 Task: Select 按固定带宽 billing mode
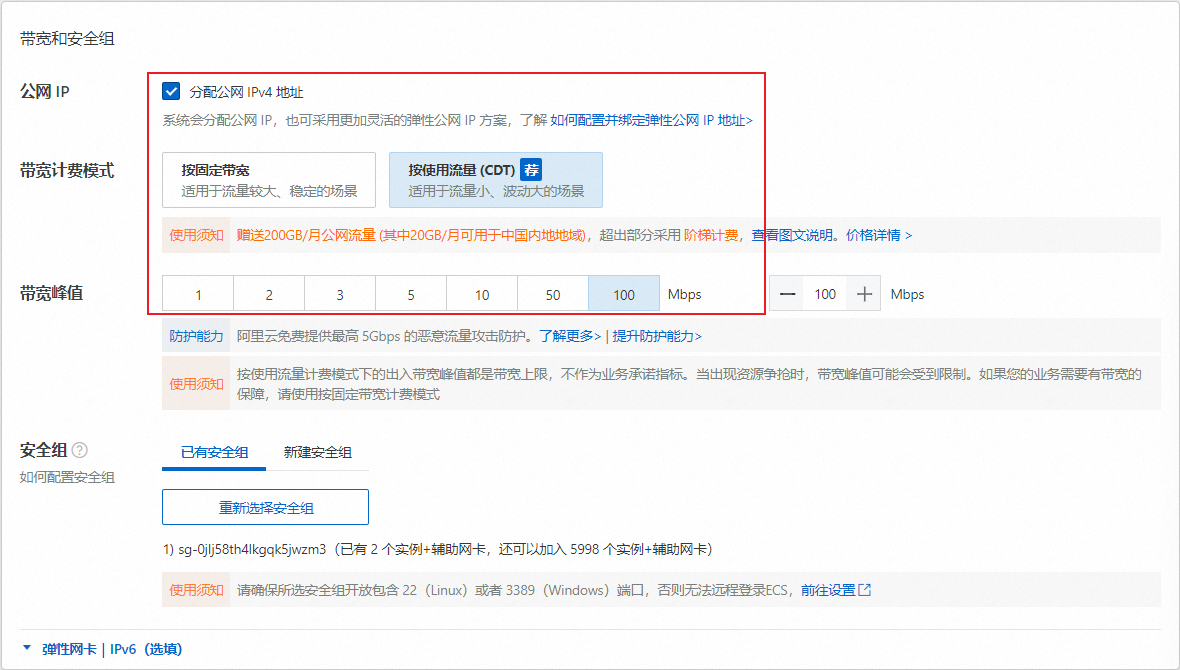tap(268, 180)
